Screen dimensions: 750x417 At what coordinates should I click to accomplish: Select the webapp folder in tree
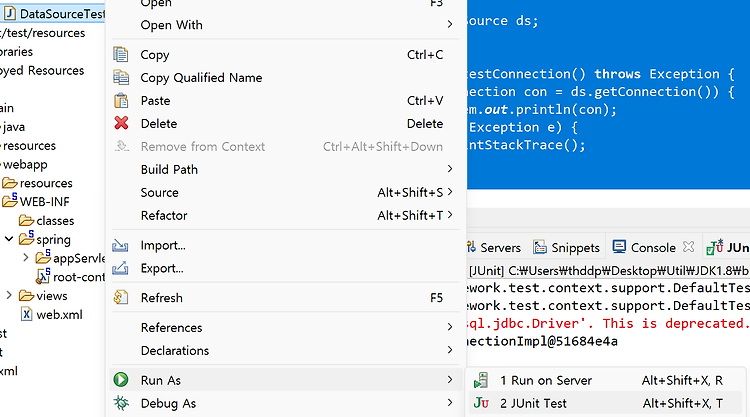click(25, 165)
